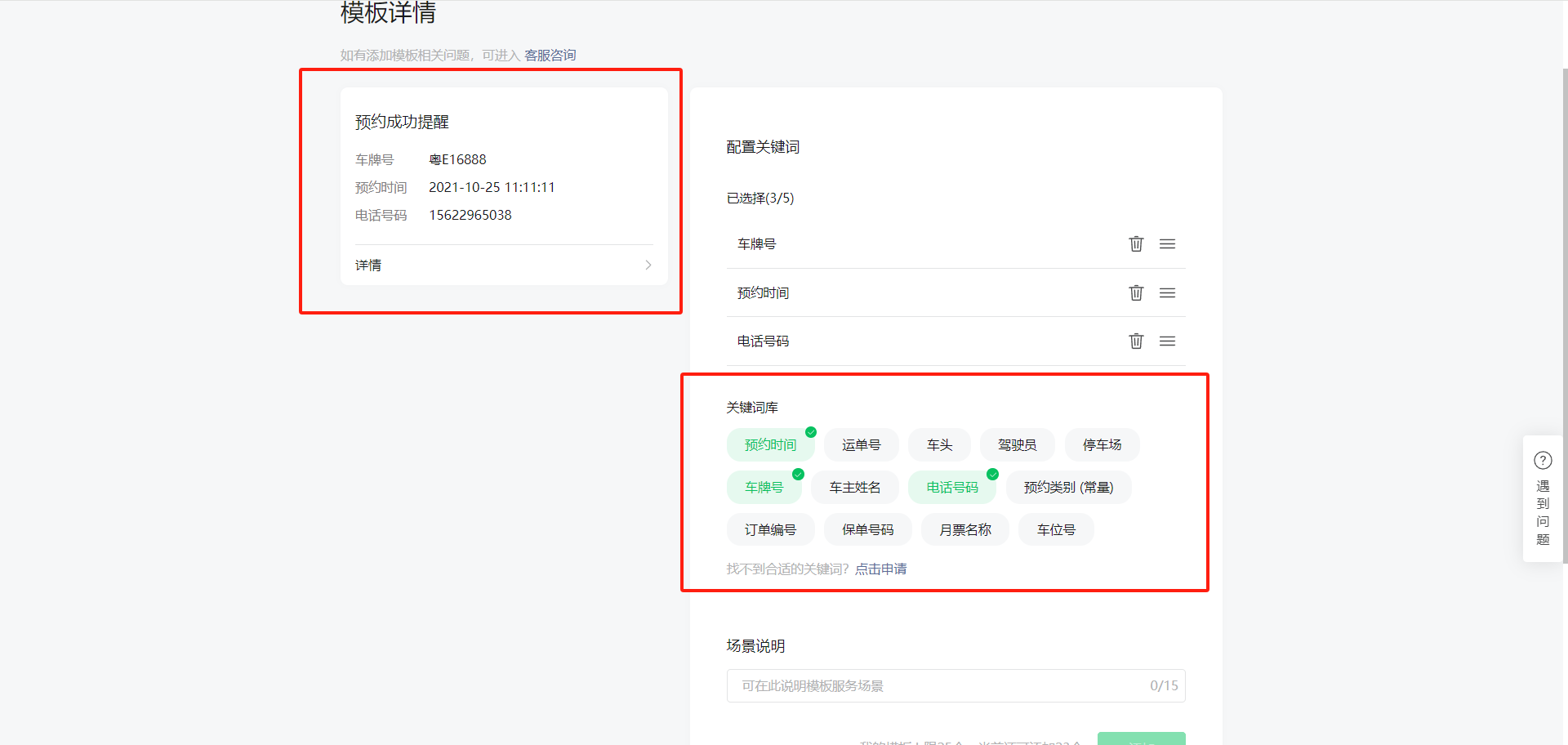Open the 客服咨询 link

550,55
